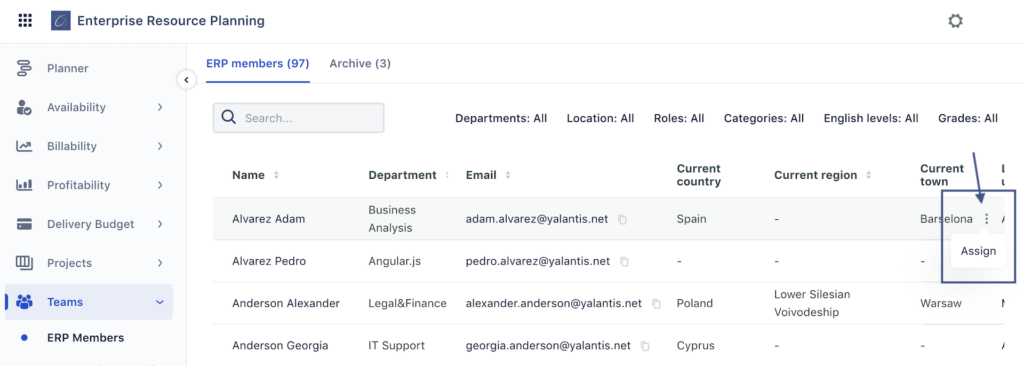Open the Roles: All filter
Image resolution: width=1024 pixels, height=366 pixels.
point(679,118)
